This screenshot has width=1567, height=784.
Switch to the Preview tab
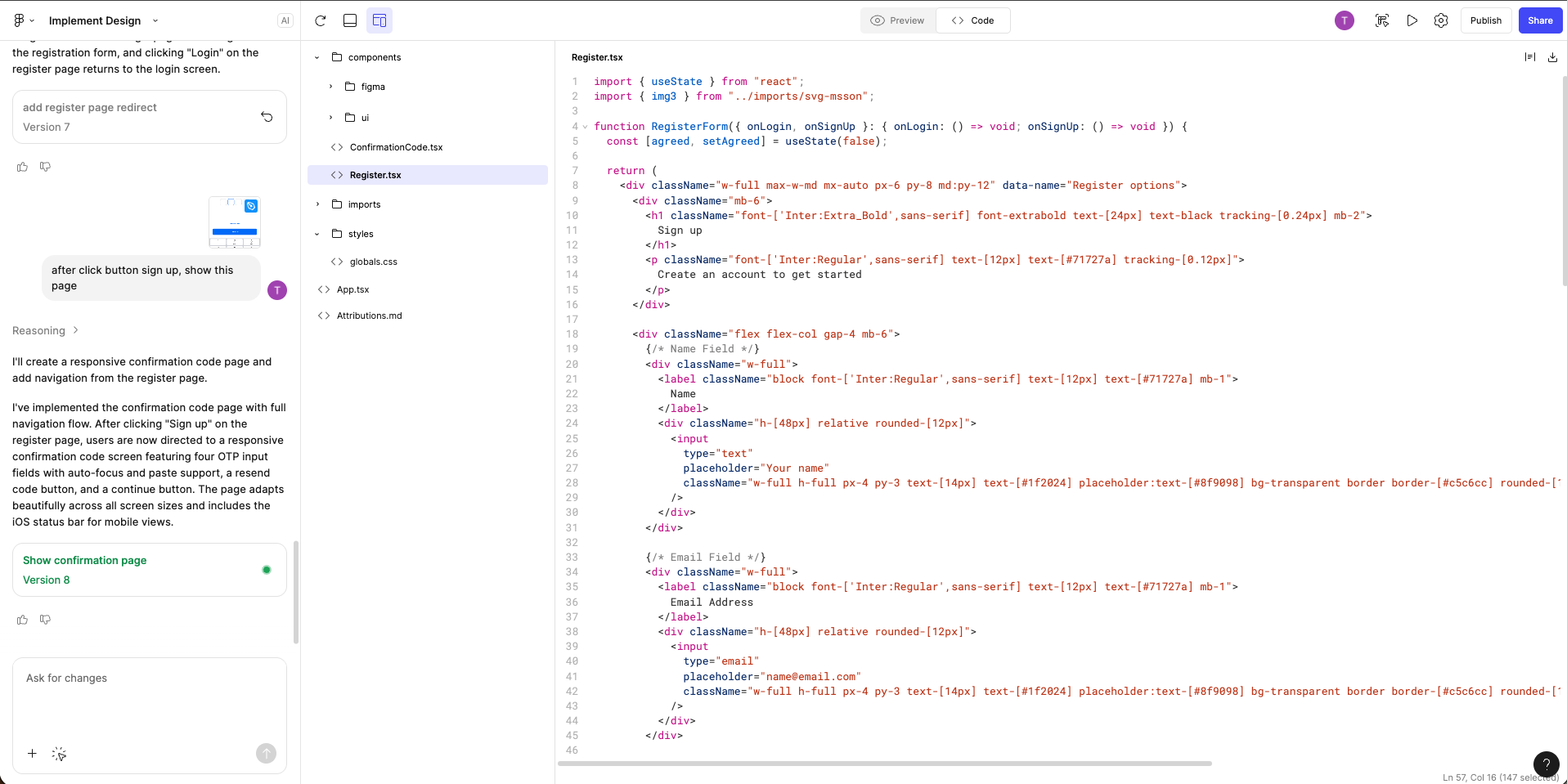click(x=898, y=20)
